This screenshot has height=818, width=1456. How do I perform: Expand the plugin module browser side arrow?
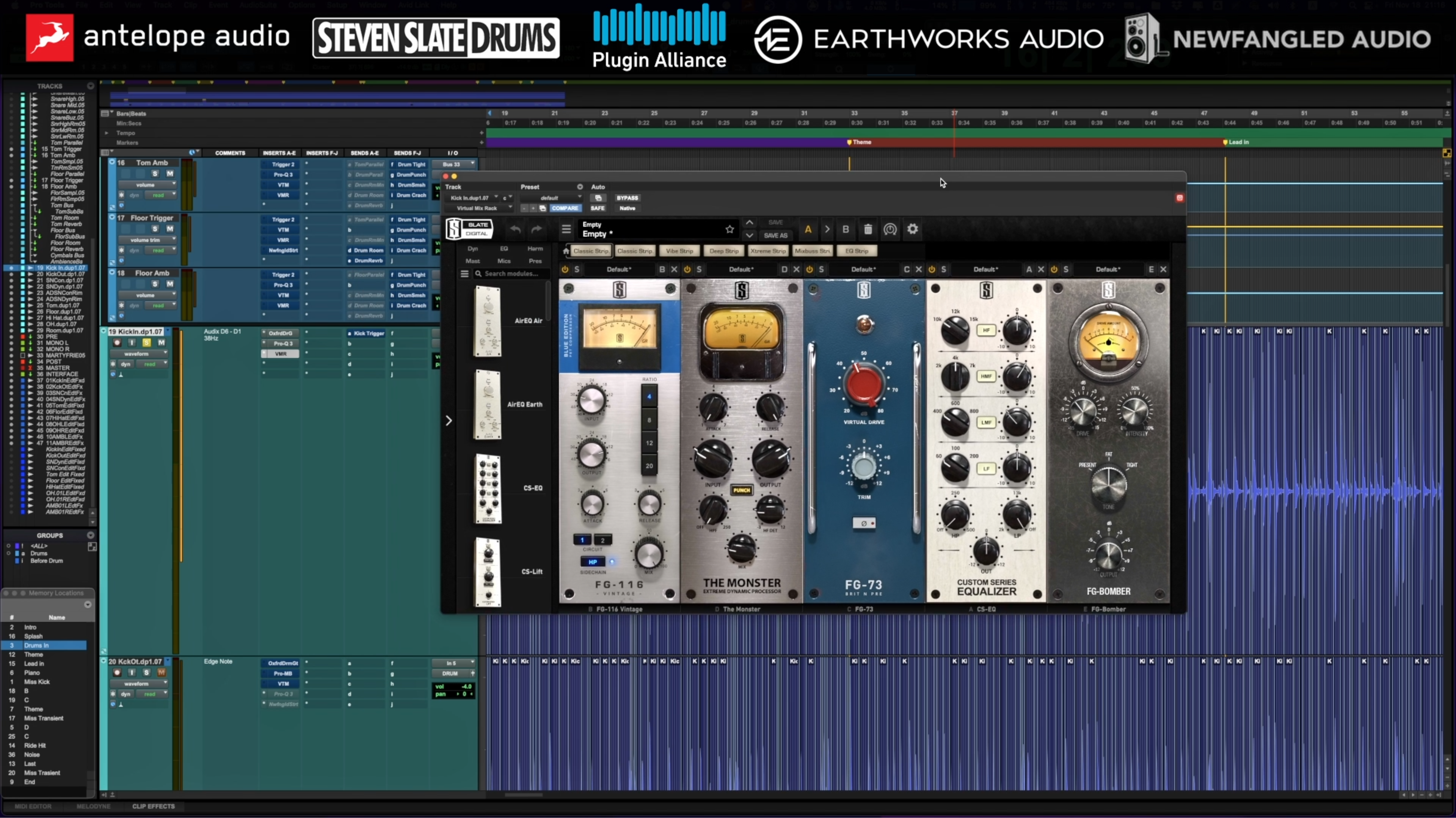pos(448,421)
